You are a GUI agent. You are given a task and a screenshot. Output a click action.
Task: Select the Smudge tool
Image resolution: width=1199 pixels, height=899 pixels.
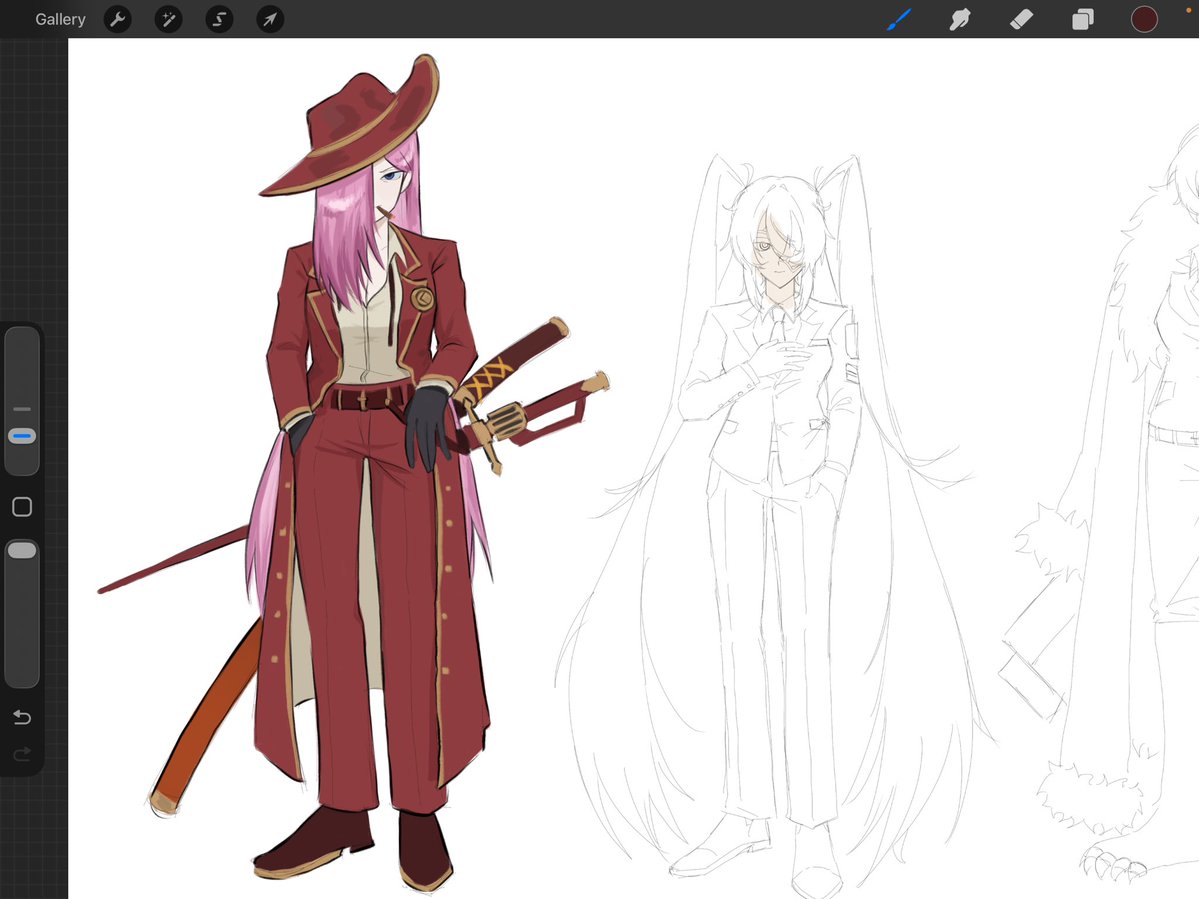point(960,19)
